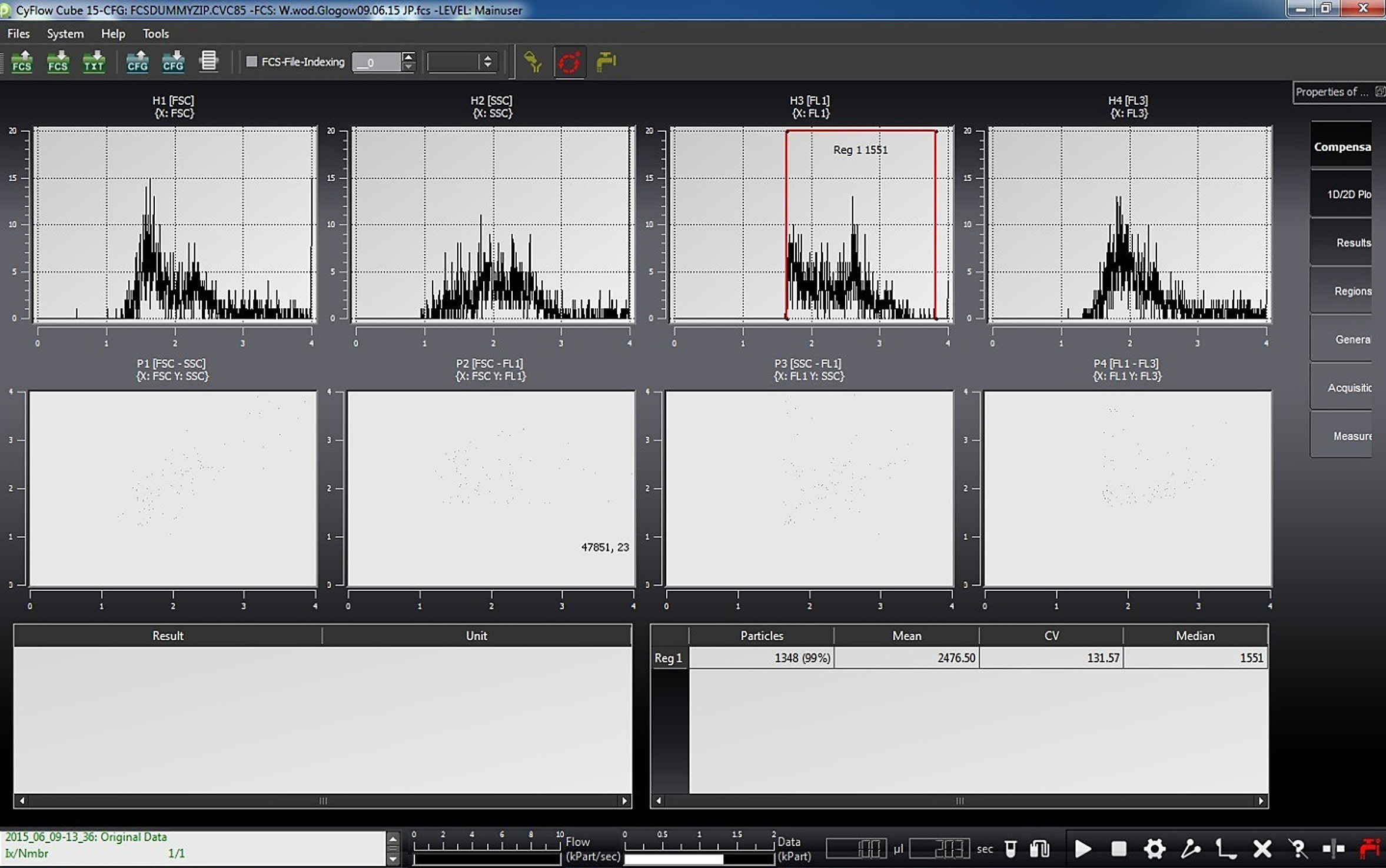Image resolution: width=1386 pixels, height=868 pixels.
Task: Open the gear settings icon
Action: pyautogui.click(x=1154, y=849)
